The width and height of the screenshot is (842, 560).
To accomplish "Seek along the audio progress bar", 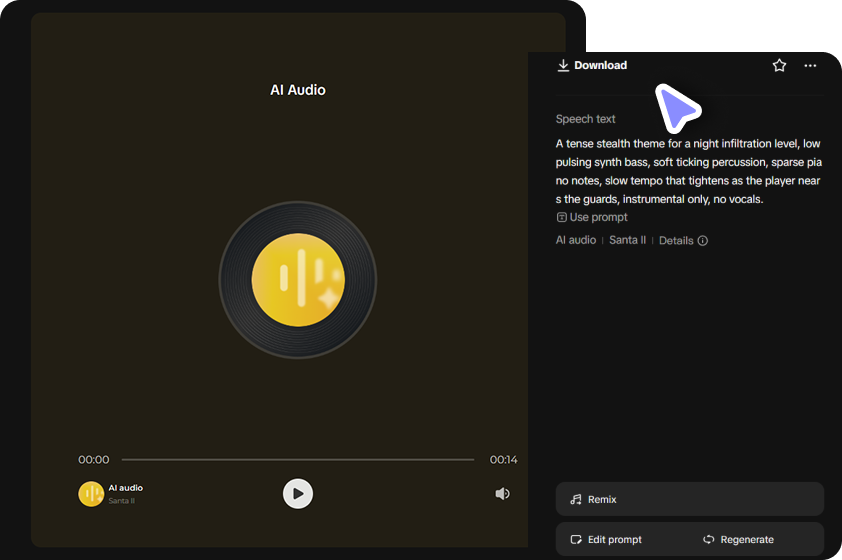I will click(298, 460).
